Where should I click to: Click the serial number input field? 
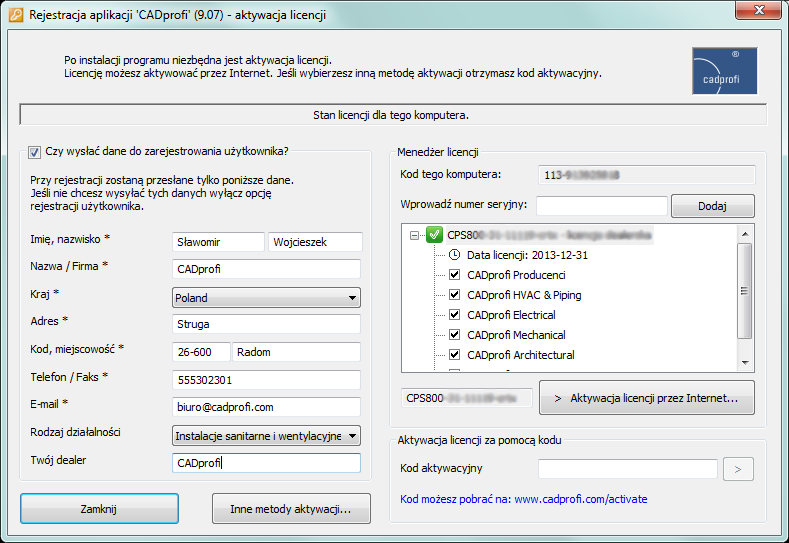coord(602,206)
